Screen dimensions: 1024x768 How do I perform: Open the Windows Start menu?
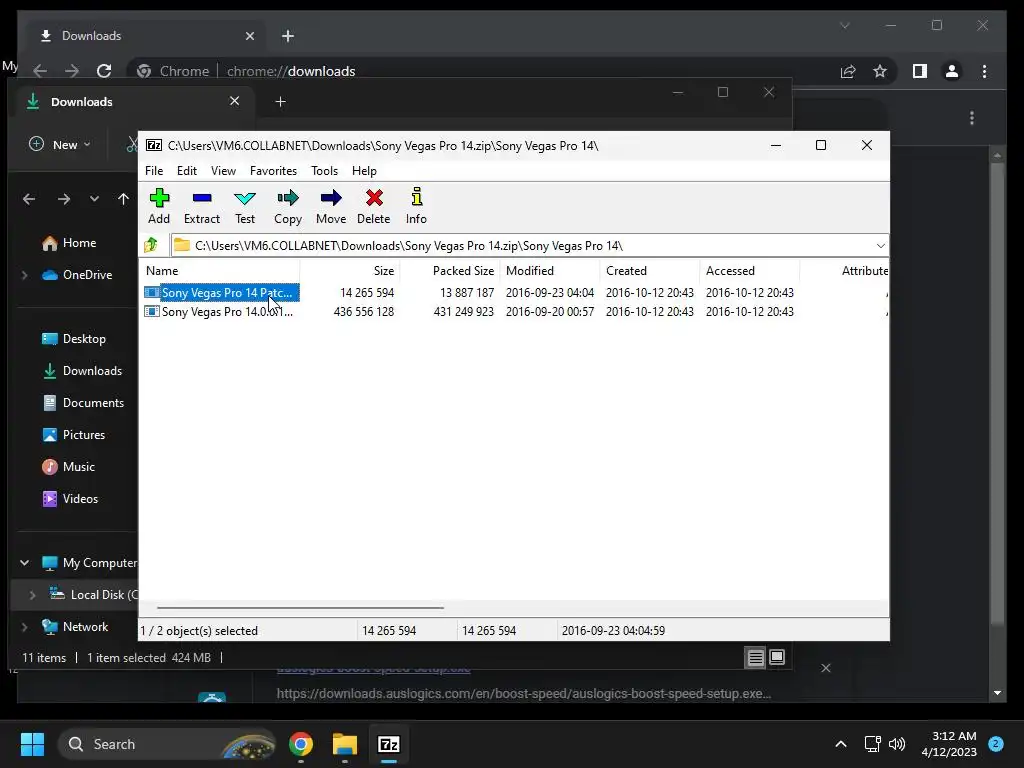tap(32, 744)
